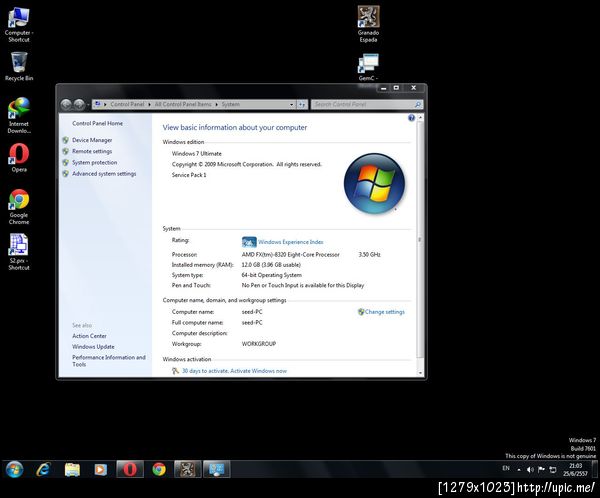Screen dimensions: 600x498
Task: Click Activate Windows now link
Action: point(258,371)
